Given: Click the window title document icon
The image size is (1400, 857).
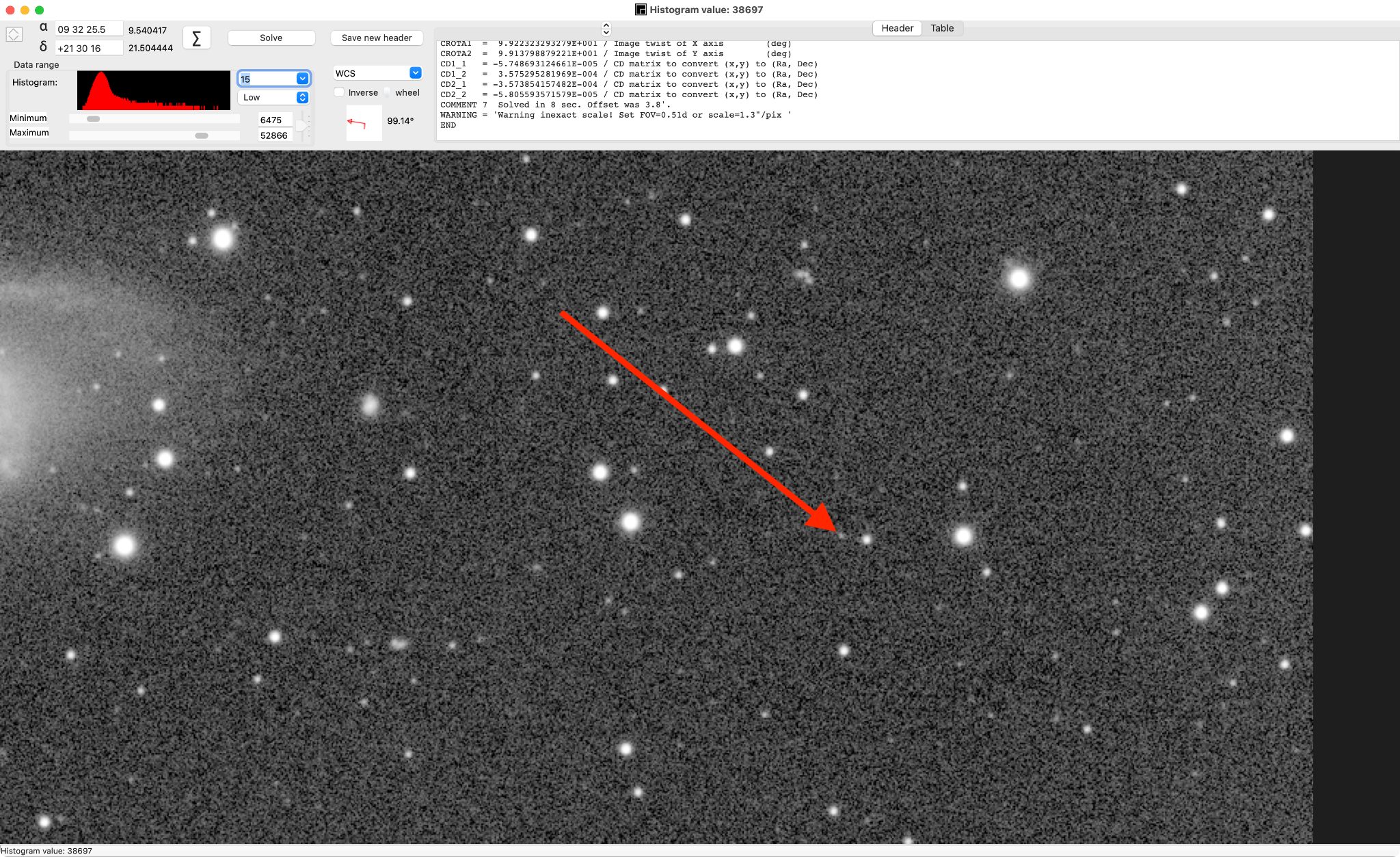Looking at the screenshot, I should (x=641, y=10).
